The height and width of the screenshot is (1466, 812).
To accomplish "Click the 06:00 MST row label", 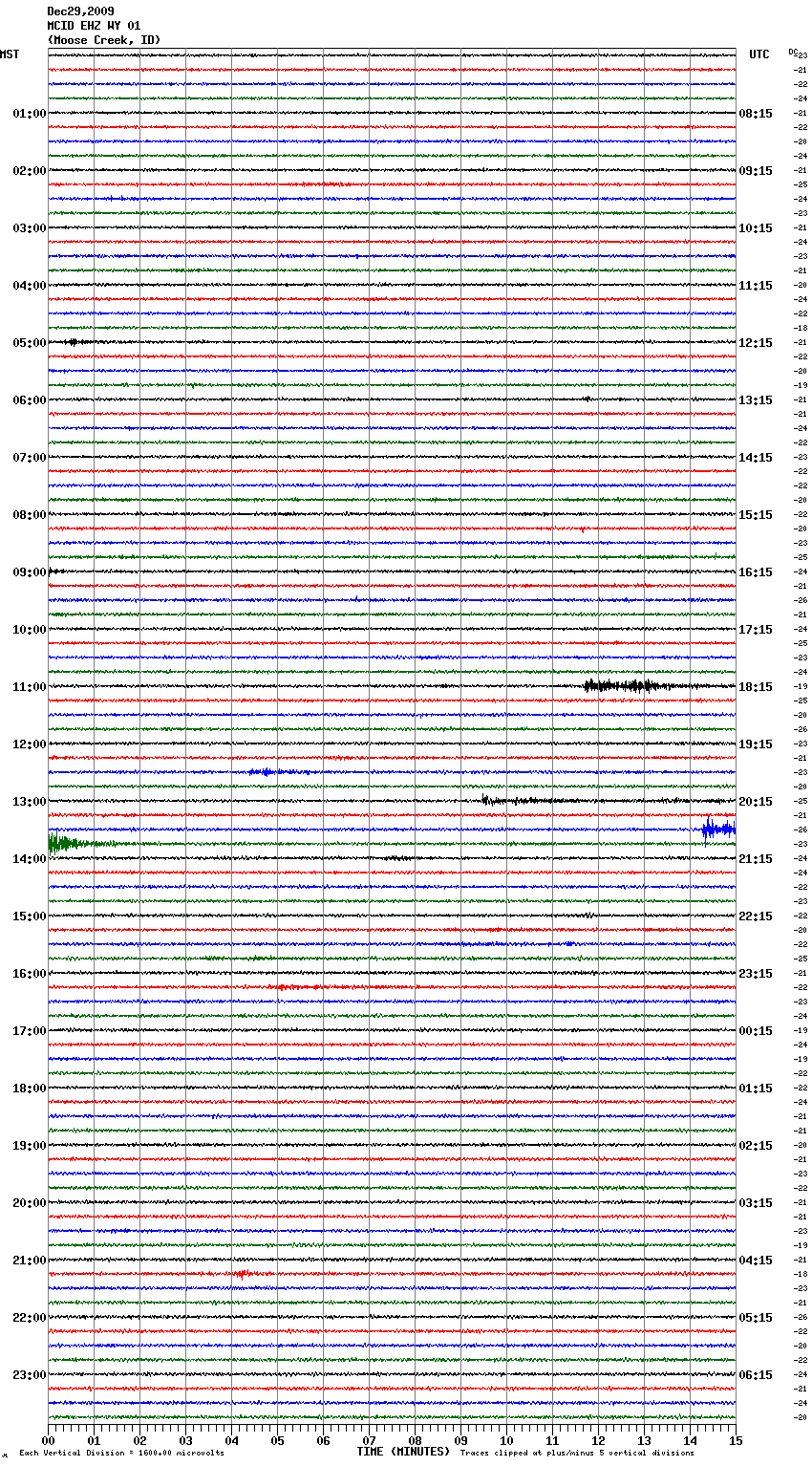I will click(x=30, y=400).
